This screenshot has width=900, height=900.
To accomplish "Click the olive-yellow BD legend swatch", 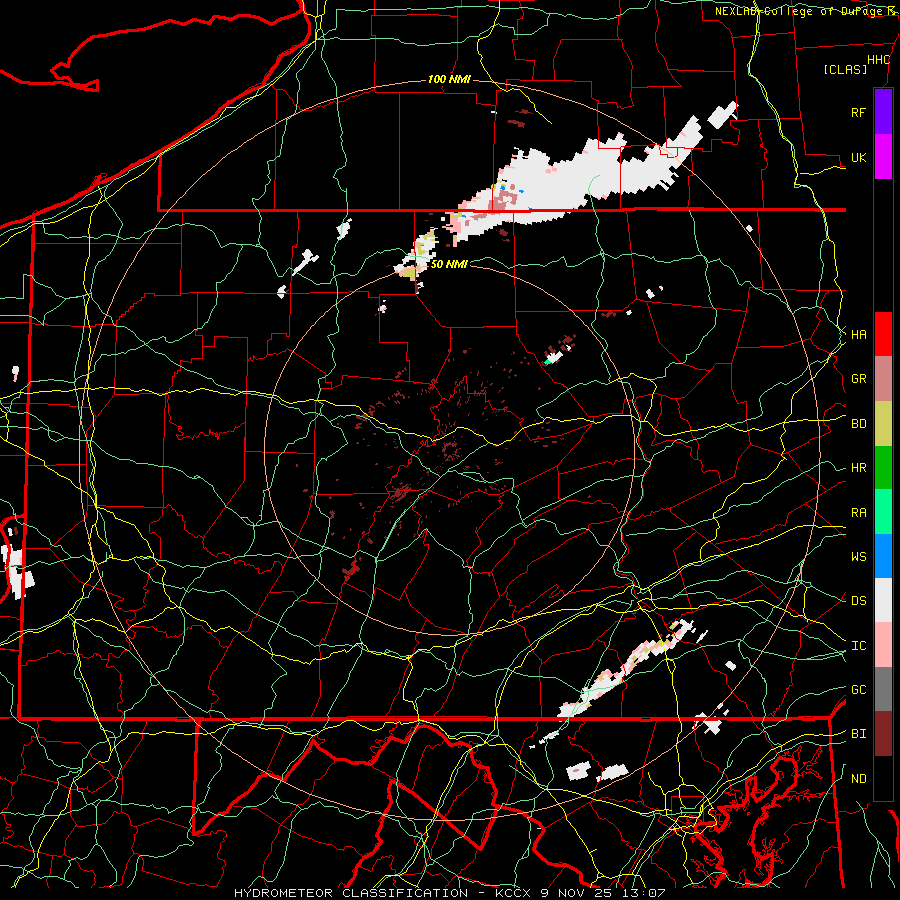I will [883, 423].
